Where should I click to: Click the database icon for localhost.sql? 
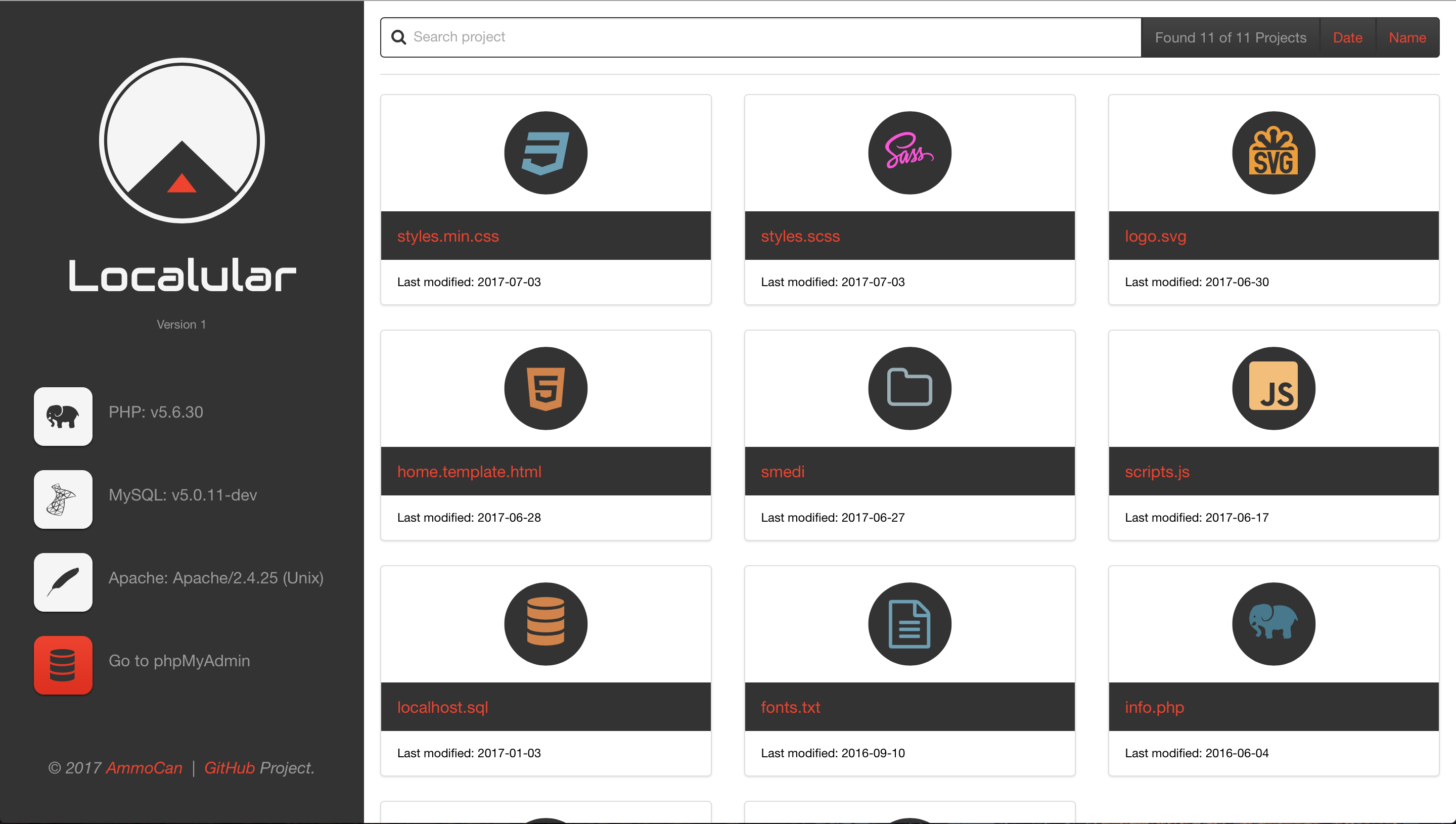(545, 624)
